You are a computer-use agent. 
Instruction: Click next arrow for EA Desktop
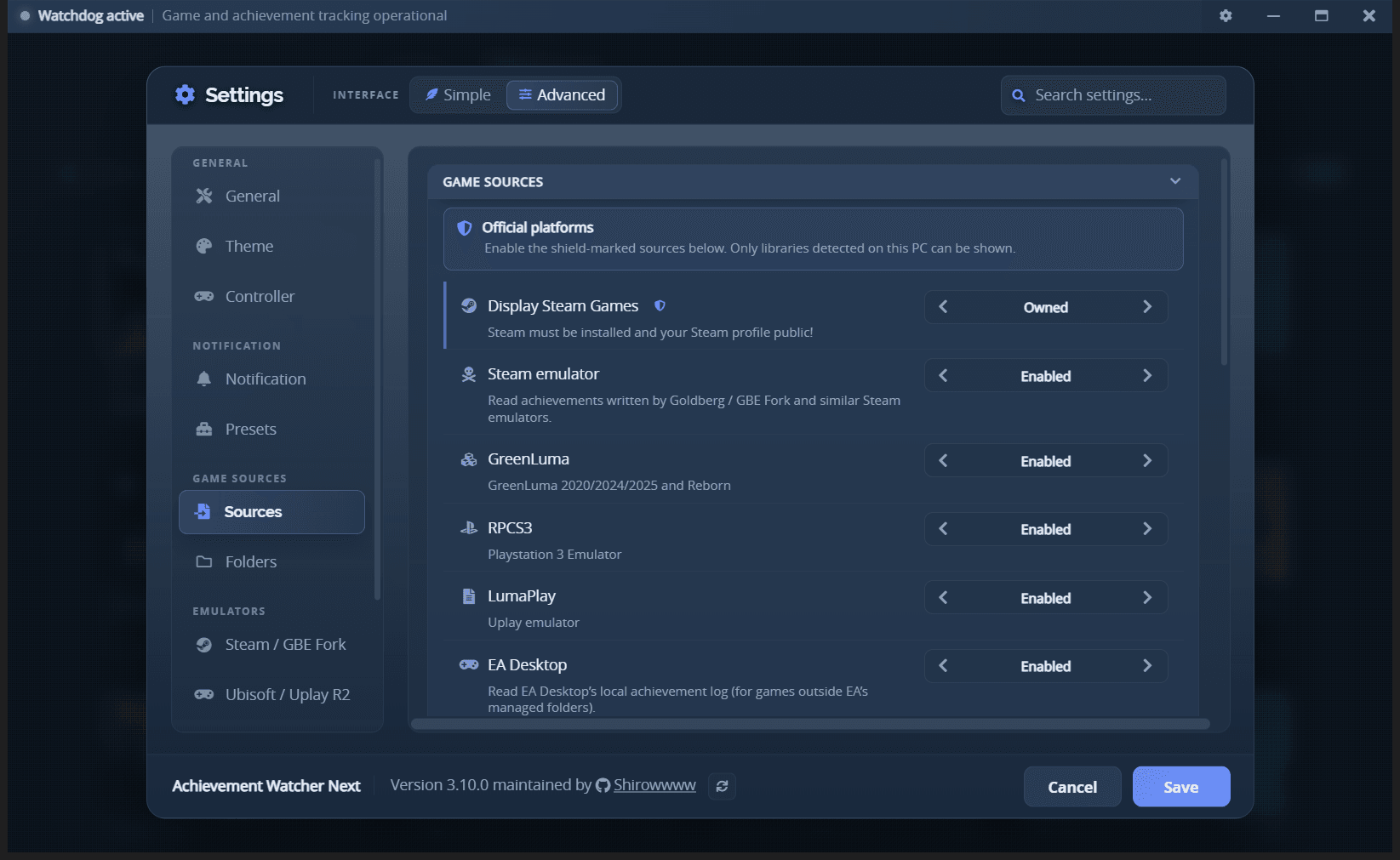point(1147,665)
